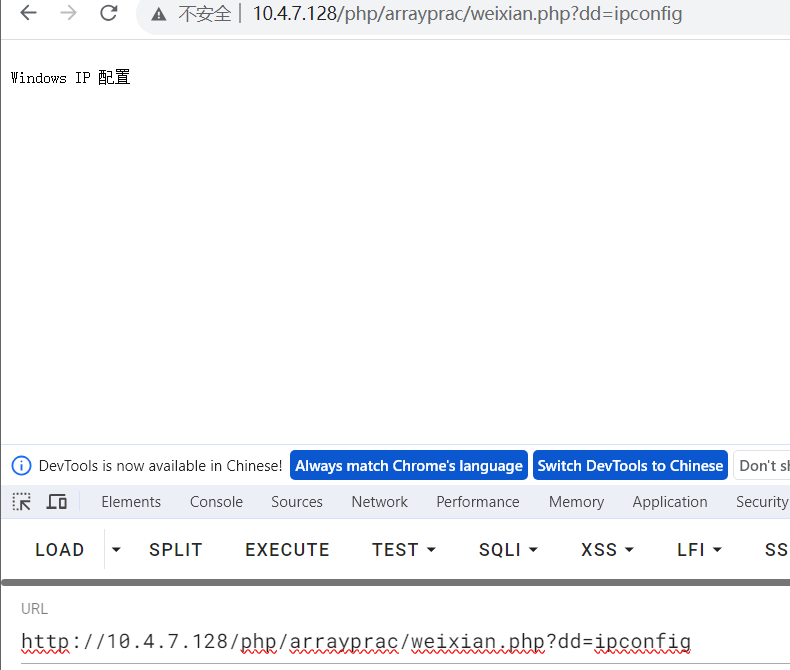
Task: Focus the browser address bar URL
Action: coord(467,14)
